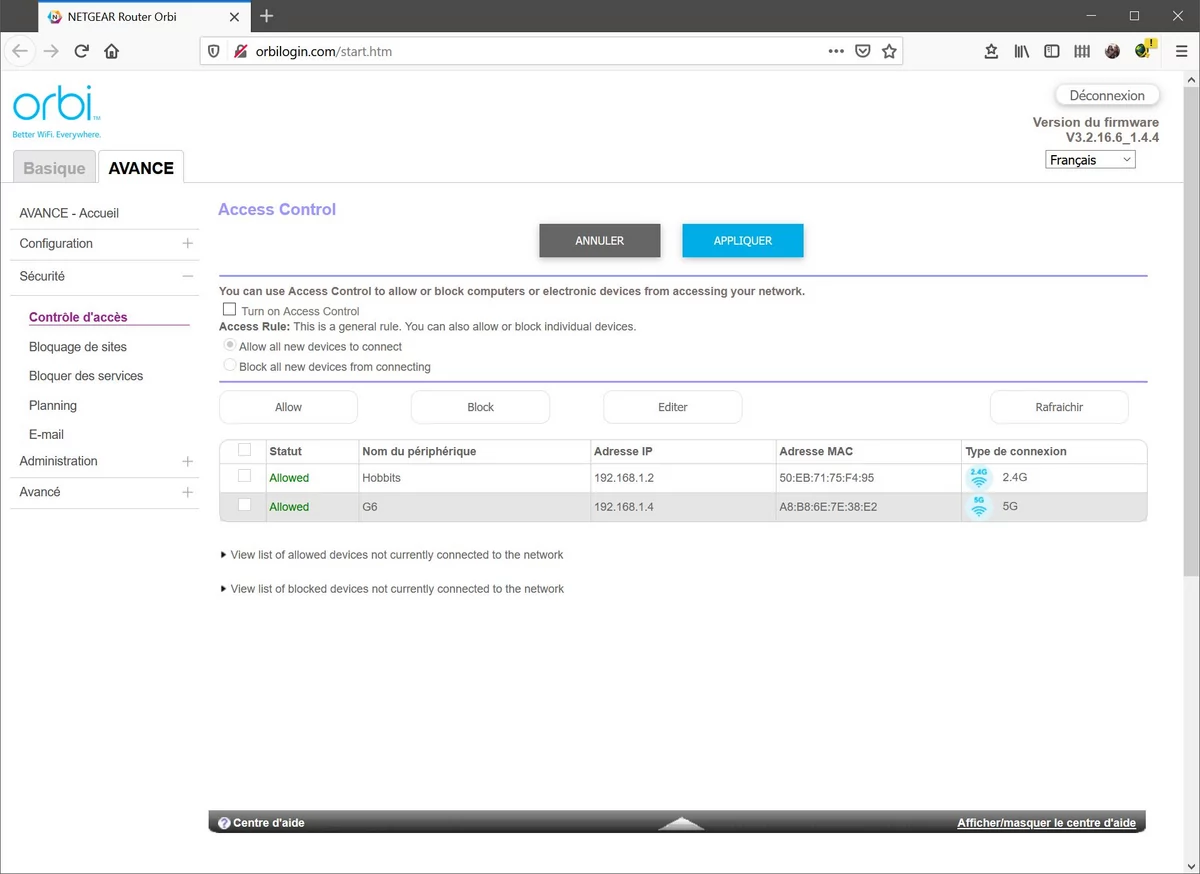This screenshot has height=874, width=1200.
Task: Click the Orbi logo
Action: click(56, 111)
